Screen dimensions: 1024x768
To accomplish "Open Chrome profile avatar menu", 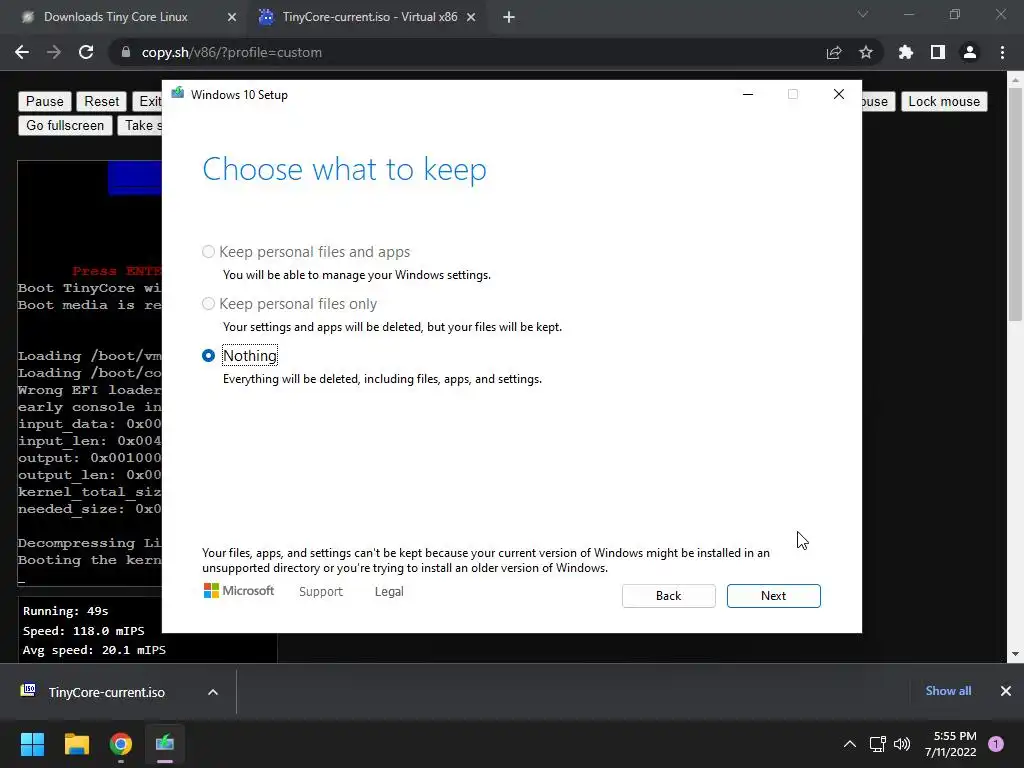I will tap(970, 52).
